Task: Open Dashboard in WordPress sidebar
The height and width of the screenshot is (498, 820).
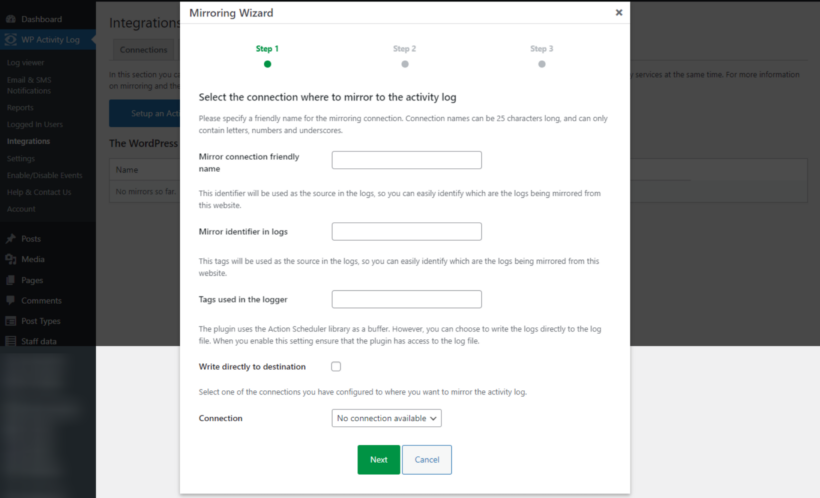Action: pos(41,19)
